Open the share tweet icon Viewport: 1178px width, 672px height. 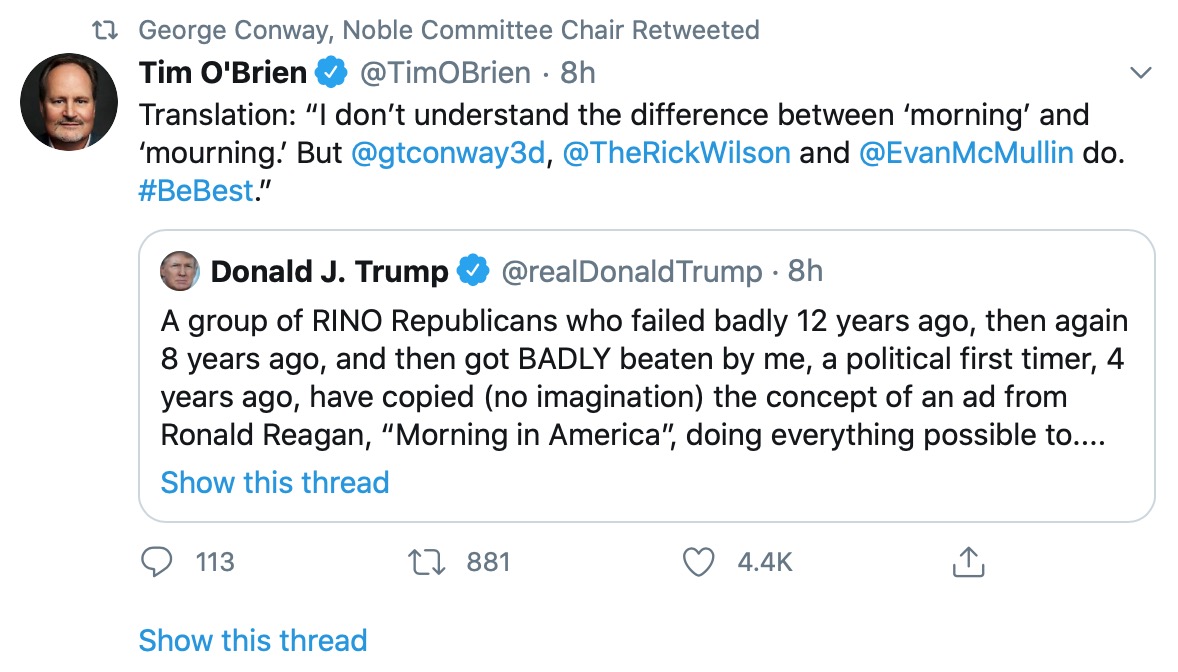(968, 562)
